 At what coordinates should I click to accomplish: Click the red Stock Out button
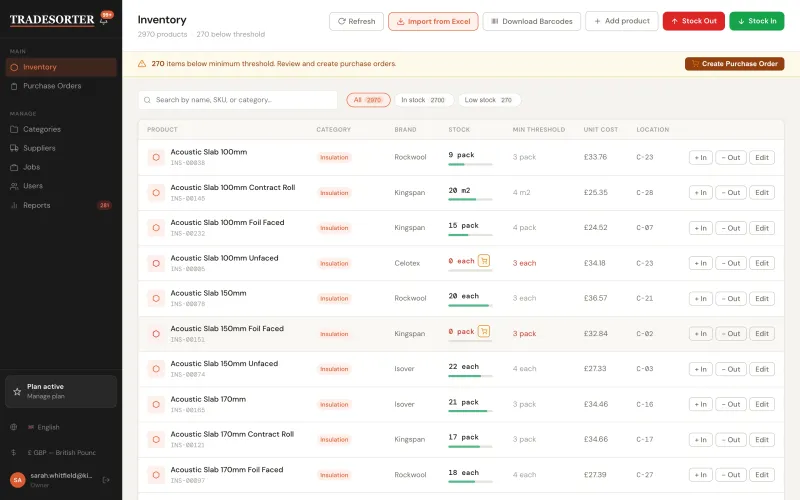[693, 21]
